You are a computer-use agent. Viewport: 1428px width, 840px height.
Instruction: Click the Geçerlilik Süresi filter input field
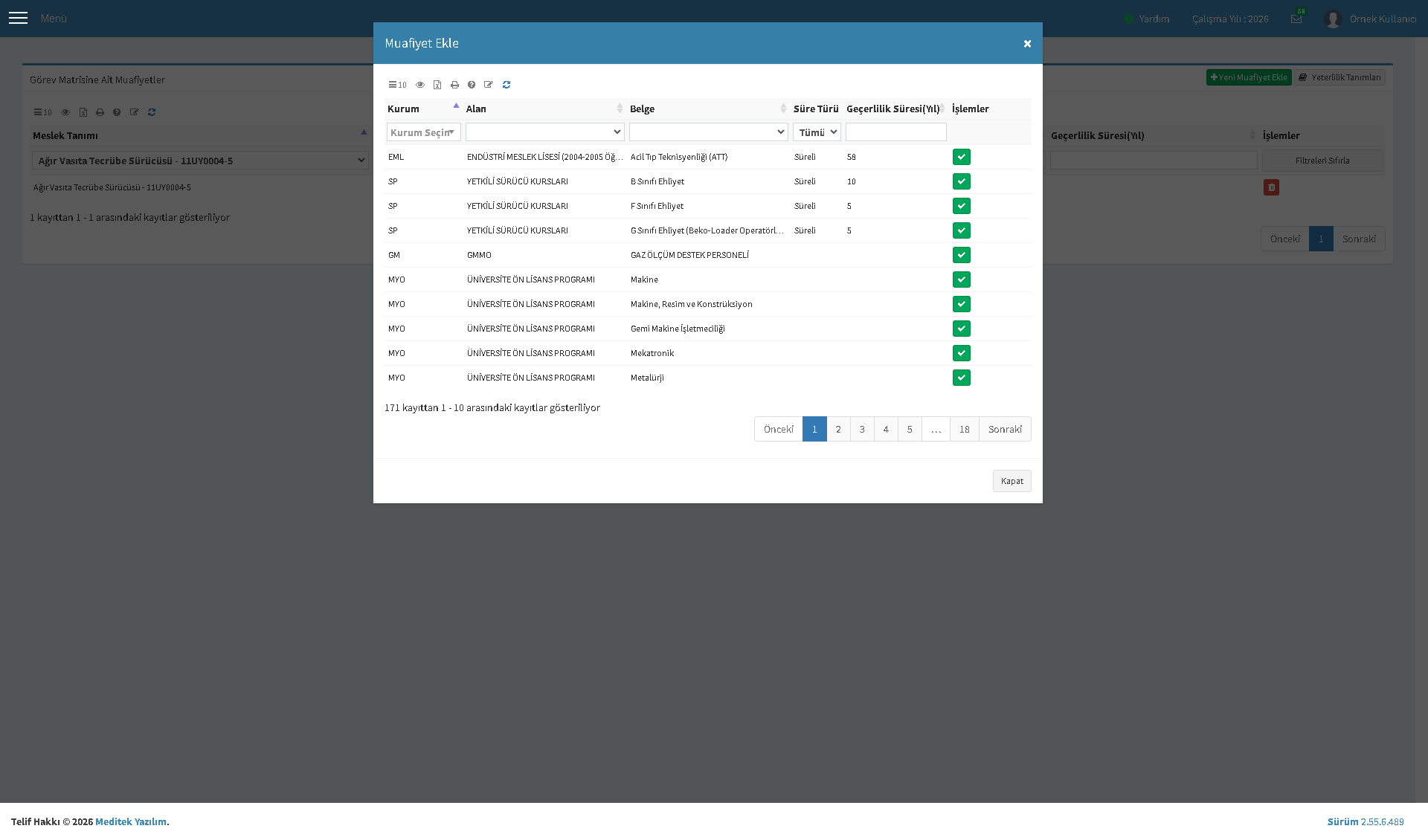tap(896, 132)
